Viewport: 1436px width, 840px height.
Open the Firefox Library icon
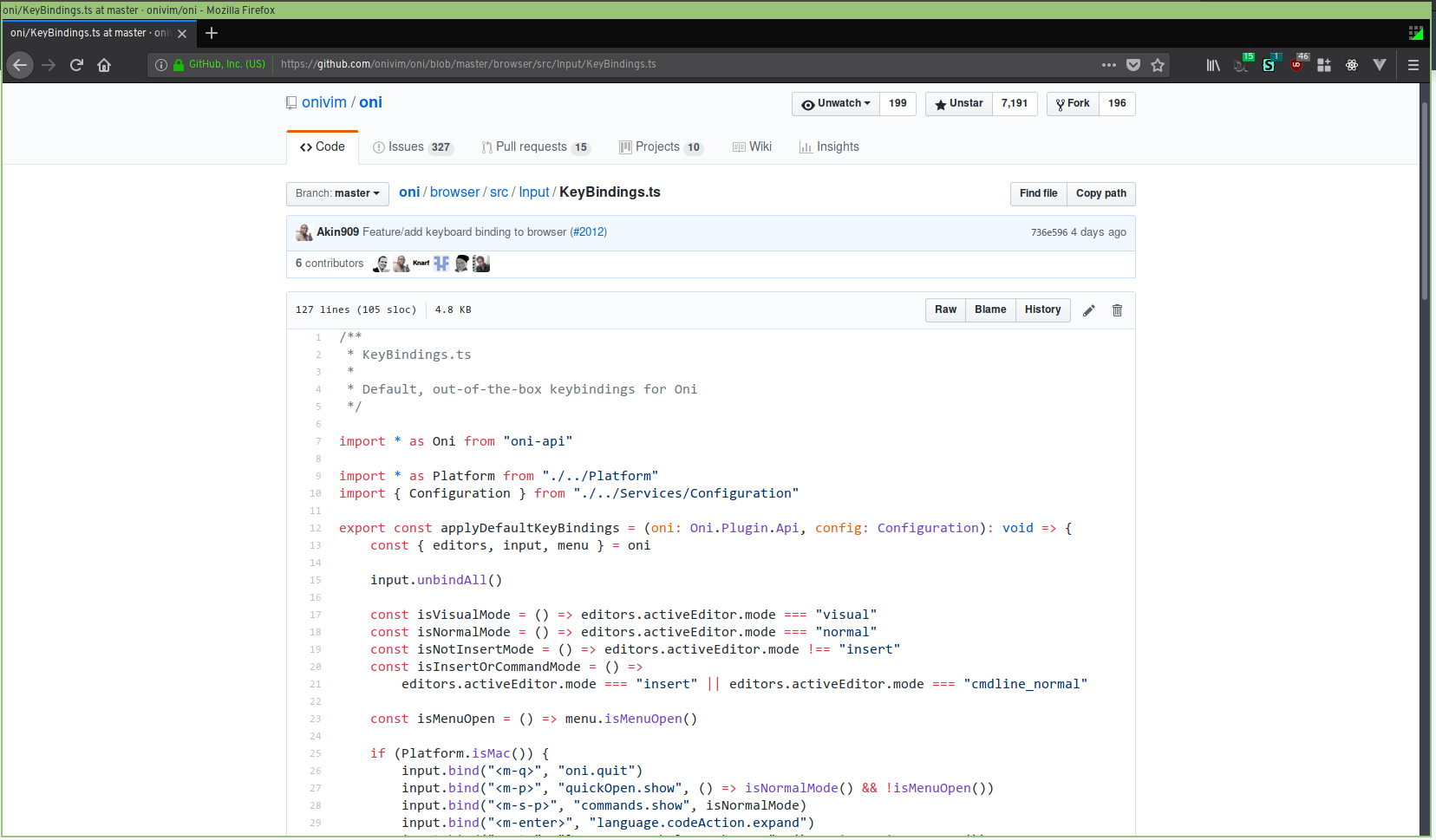(x=1213, y=64)
